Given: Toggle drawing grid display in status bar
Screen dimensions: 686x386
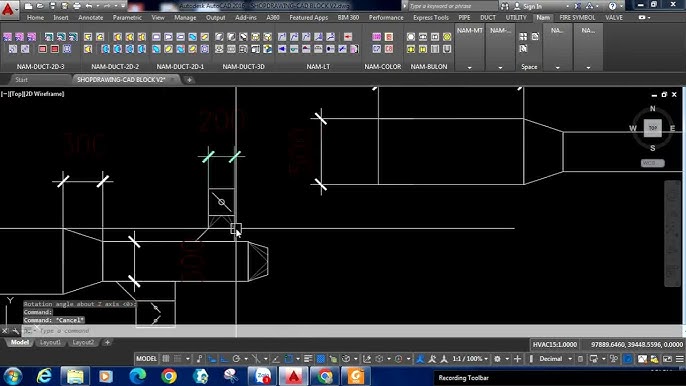Looking at the screenshot, I should [x=166, y=359].
